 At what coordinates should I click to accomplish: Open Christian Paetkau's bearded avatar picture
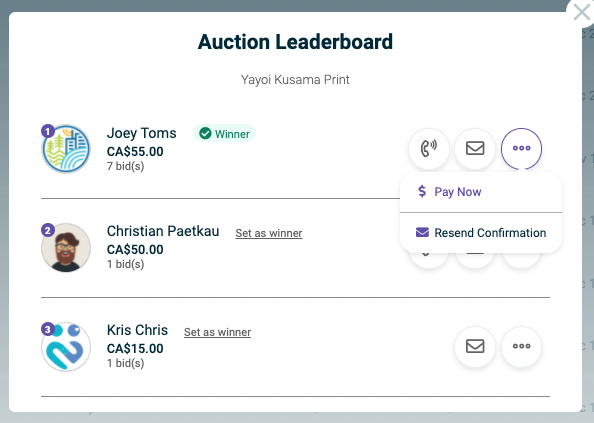[x=66, y=248]
